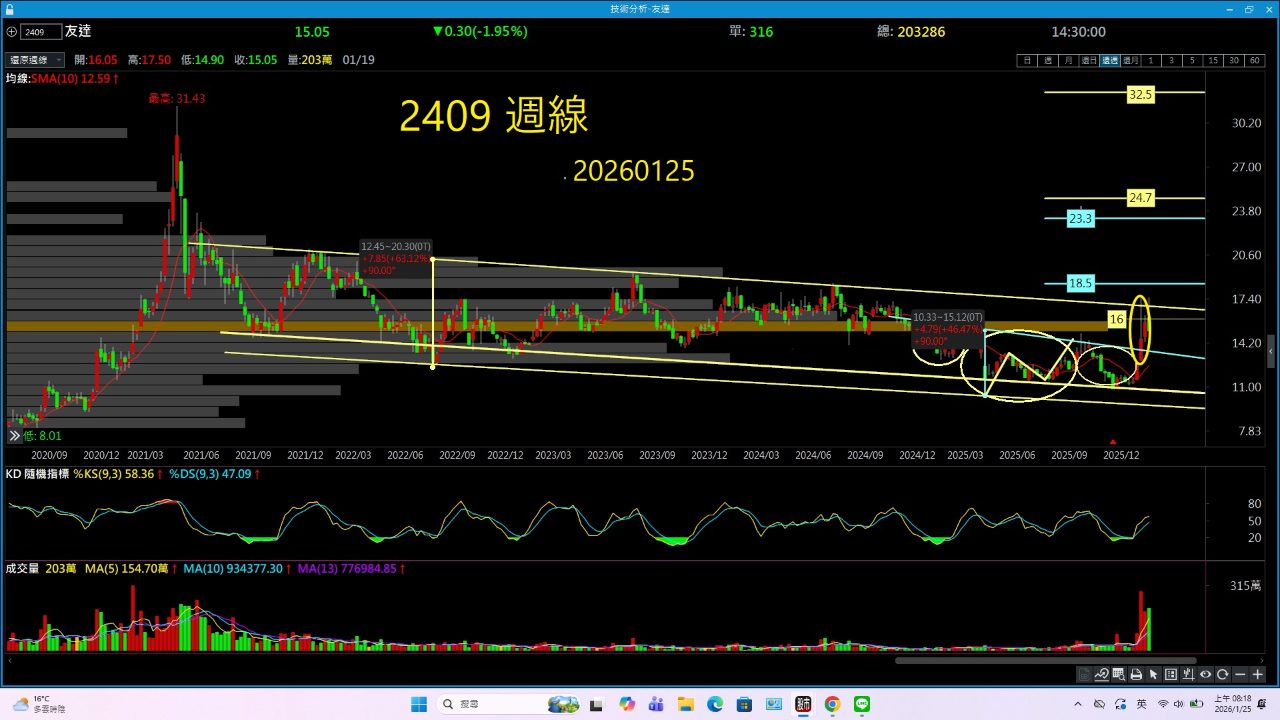1280x720 pixels.
Task: Open the data table lookup icon
Action: (1118, 675)
